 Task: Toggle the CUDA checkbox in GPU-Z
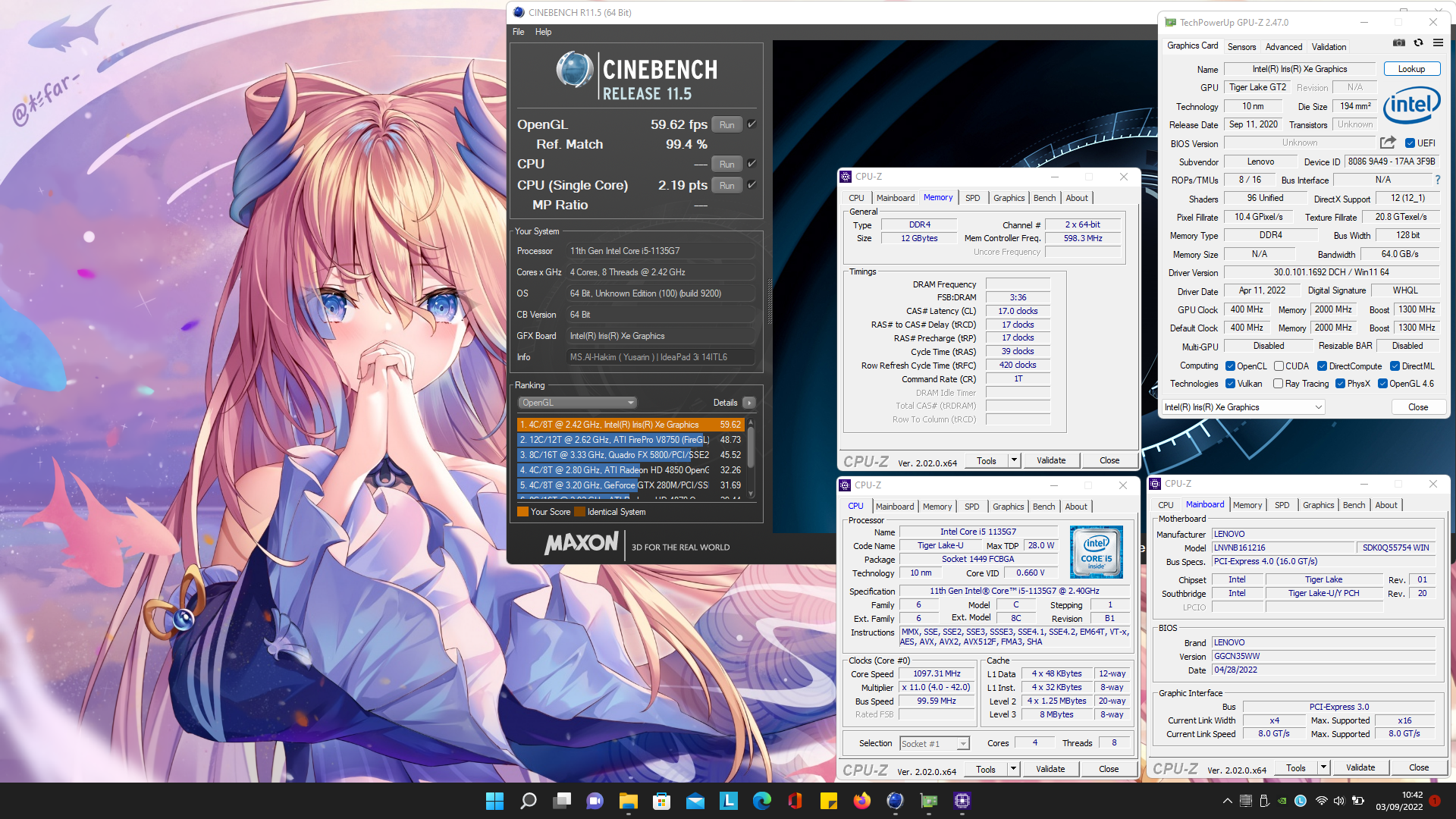[x=1279, y=366]
